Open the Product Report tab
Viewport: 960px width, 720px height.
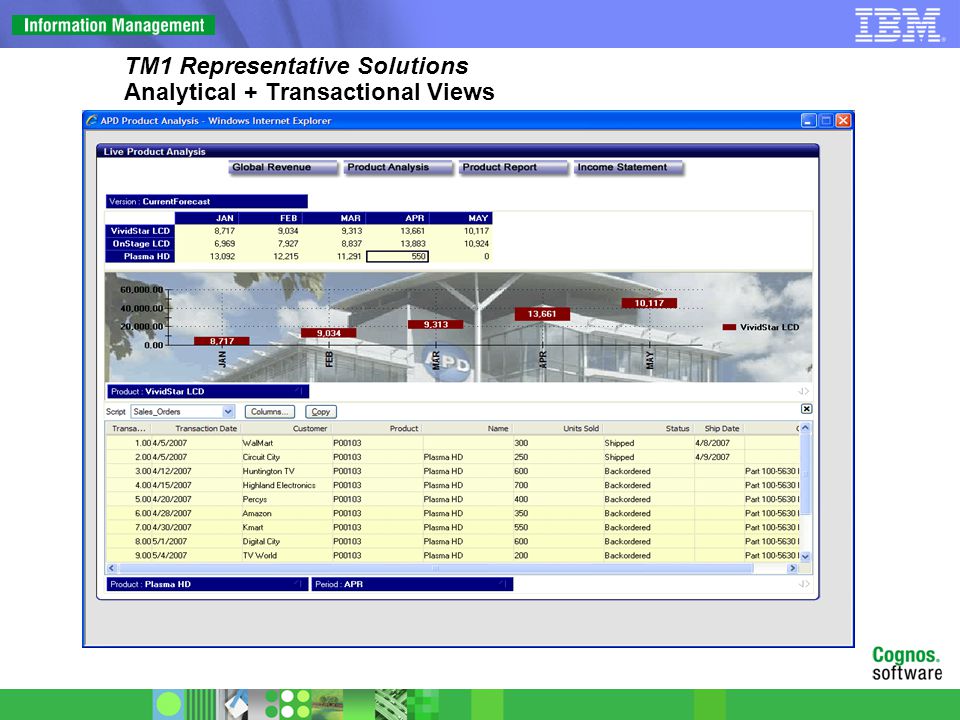tap(513, 168)
